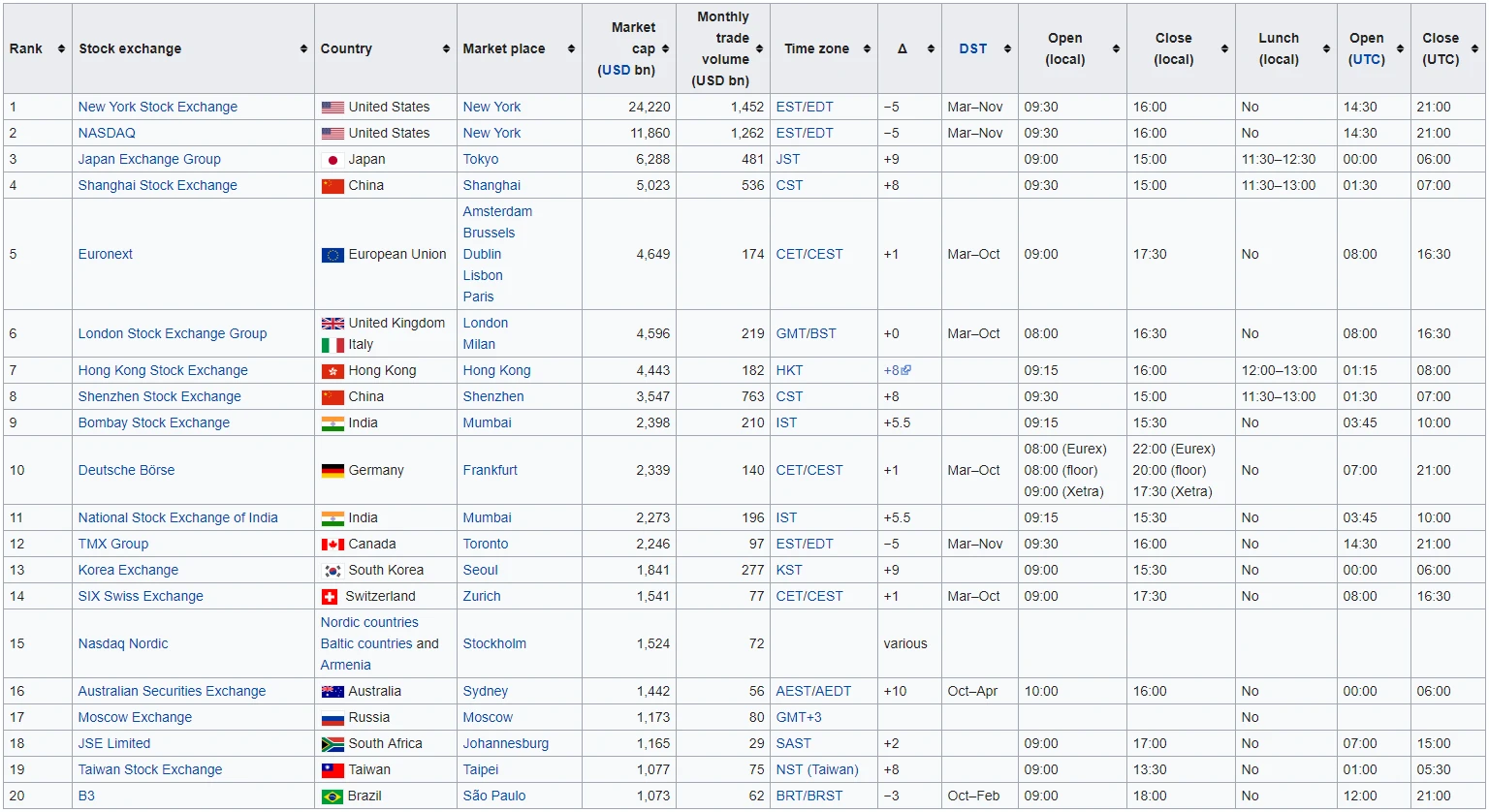This screenshot has width=1489, height=812.
Task: Click the Taiwan flag icon
Action: click(x=333, y=770)
